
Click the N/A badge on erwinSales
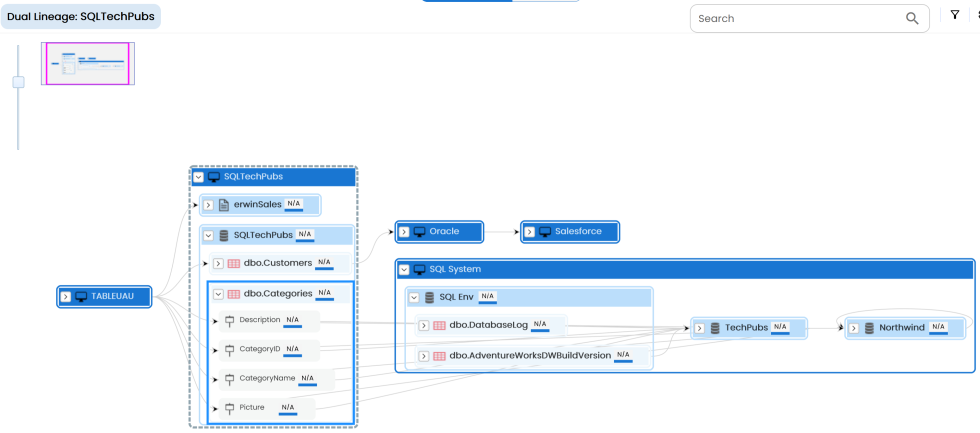pyautogui.click(x=293, y=204)
